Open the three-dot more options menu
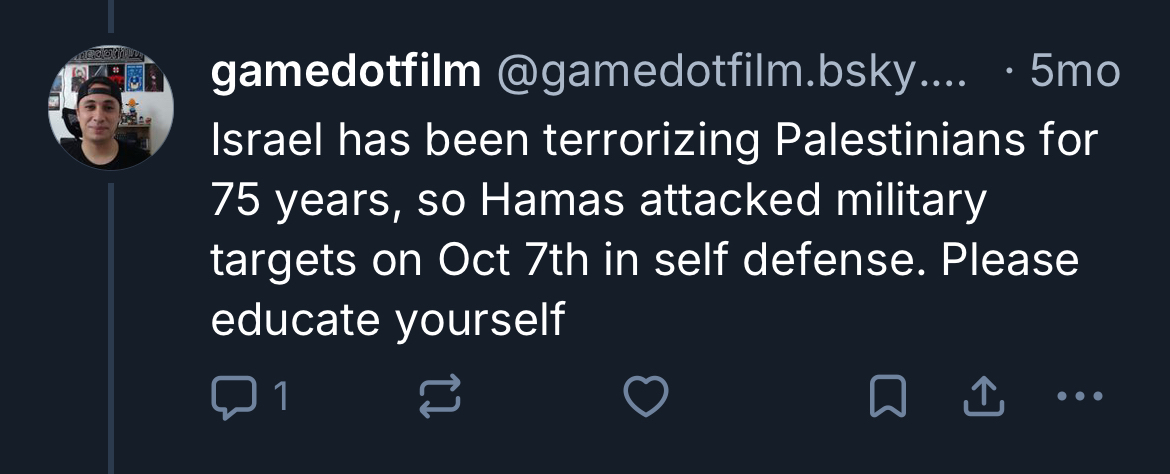 tap(1080, 398)
